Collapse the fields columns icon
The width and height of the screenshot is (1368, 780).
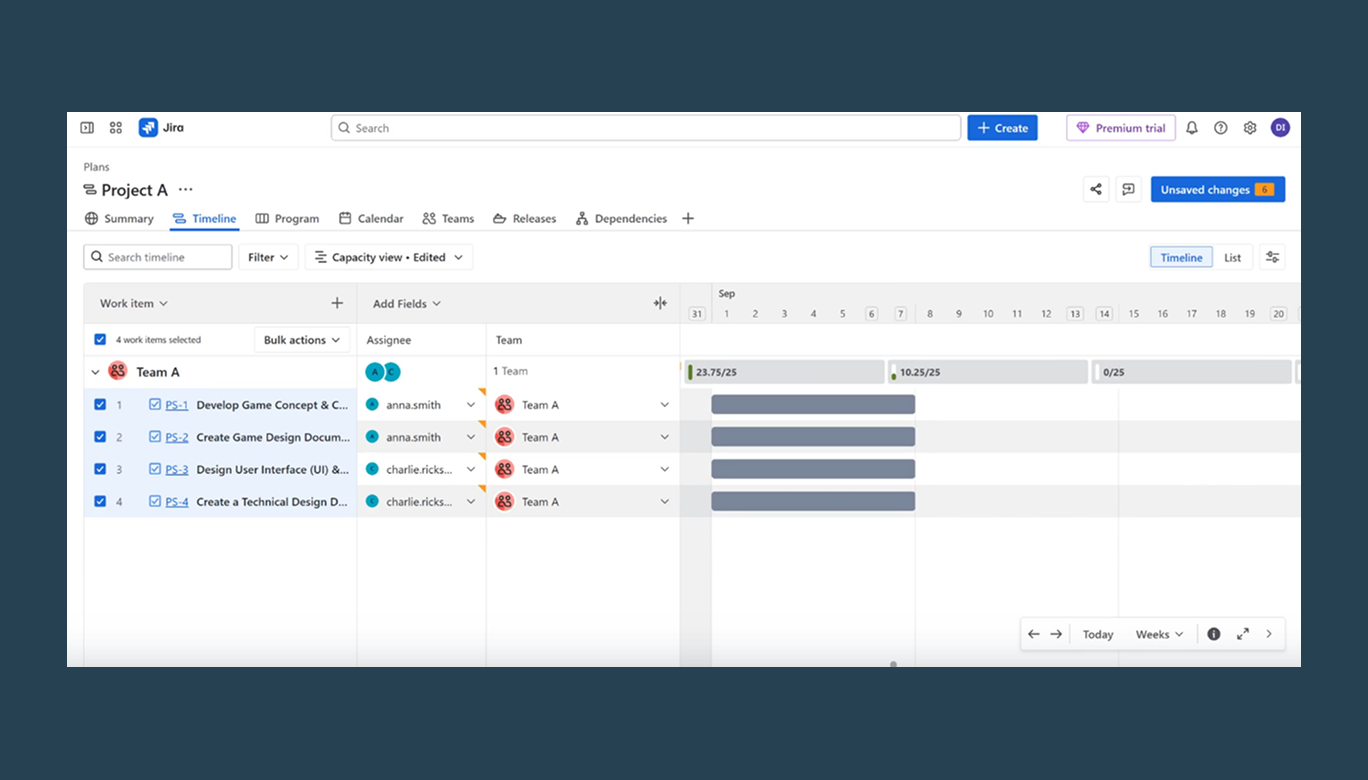coord(660,303)
